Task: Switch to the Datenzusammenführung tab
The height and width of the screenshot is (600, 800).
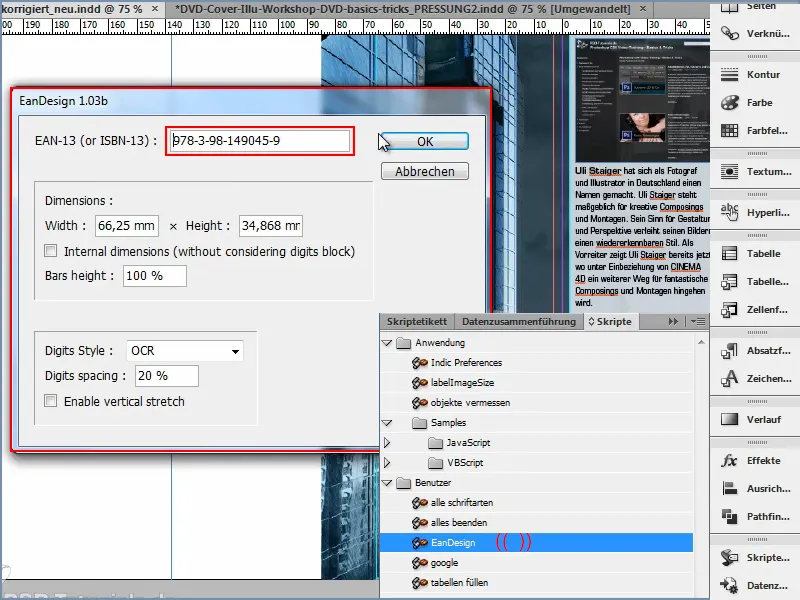Action: (x=519, y=321)
